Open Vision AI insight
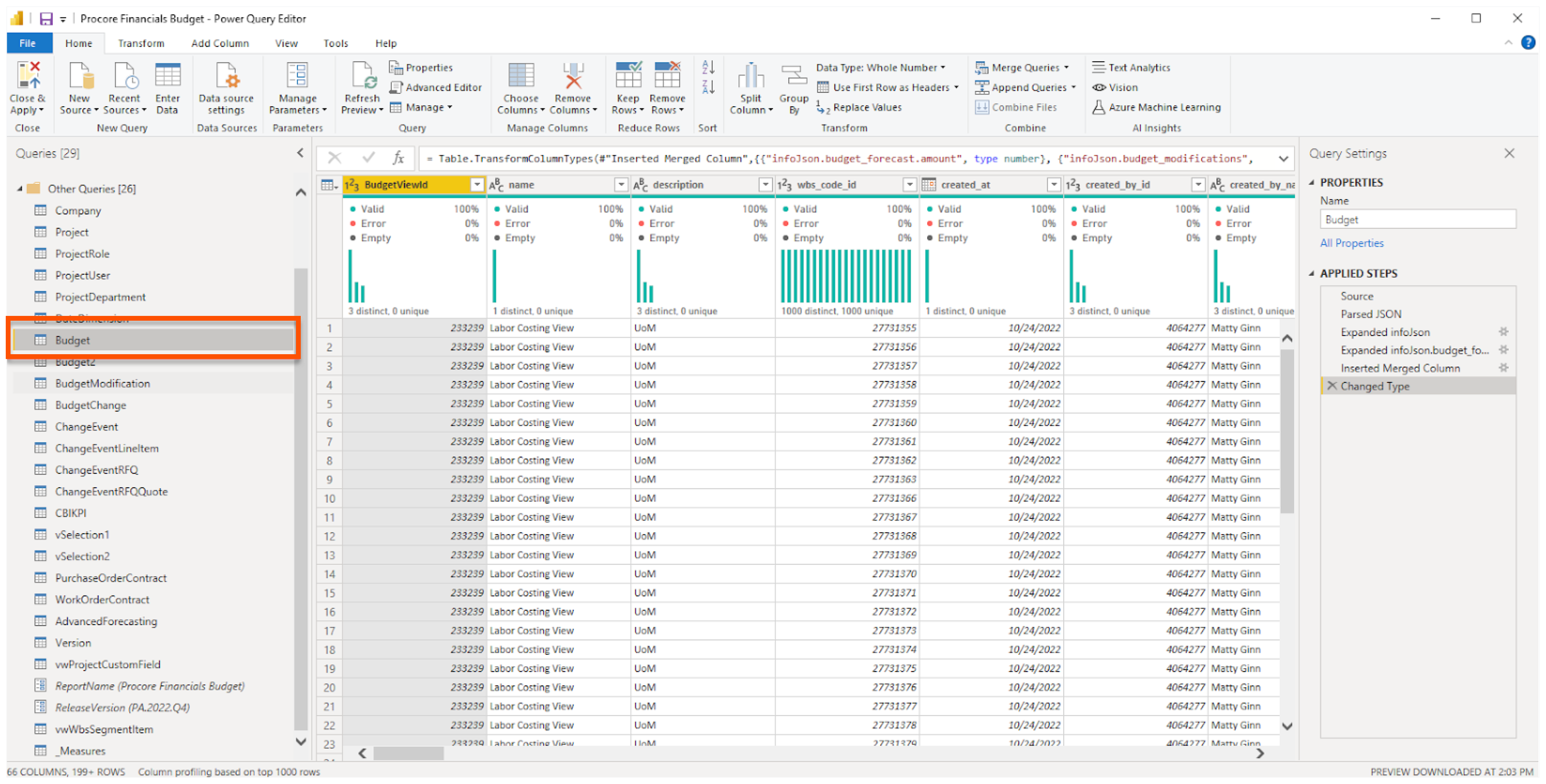The height and width of the screenshot is (784, 1546). coord(1116,87)
